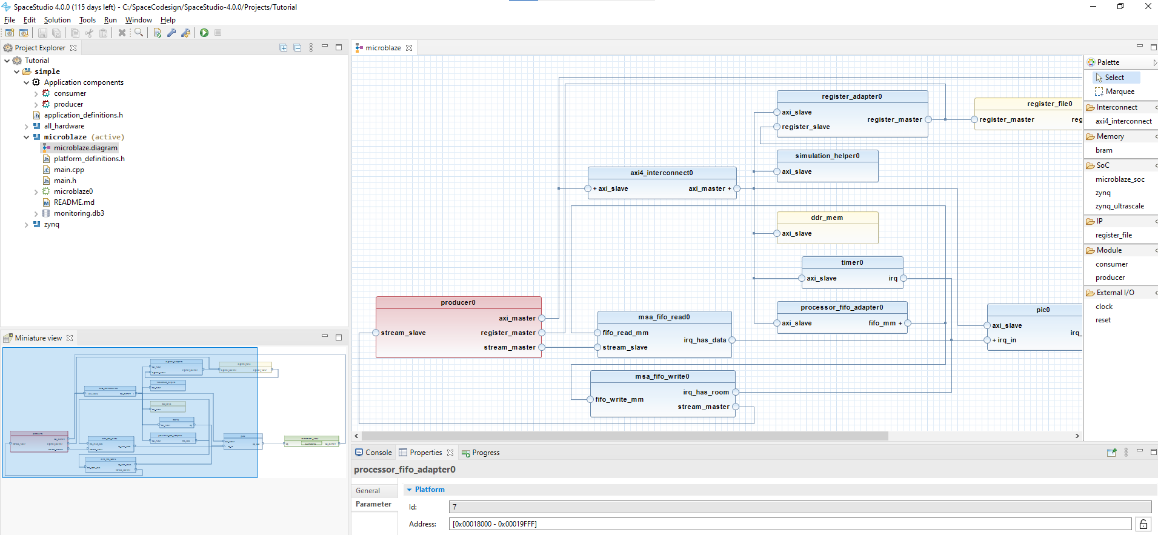Select microblaze_soc from the Palette

[1119, 178]
